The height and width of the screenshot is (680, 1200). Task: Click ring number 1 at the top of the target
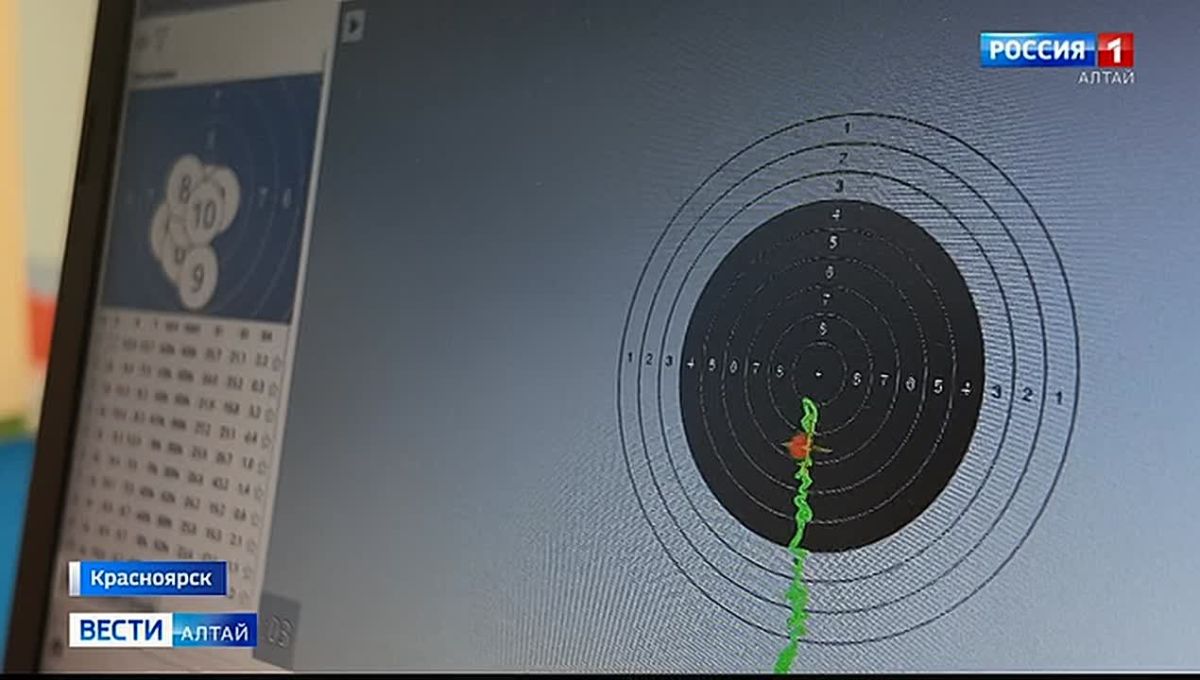[847, 128]
